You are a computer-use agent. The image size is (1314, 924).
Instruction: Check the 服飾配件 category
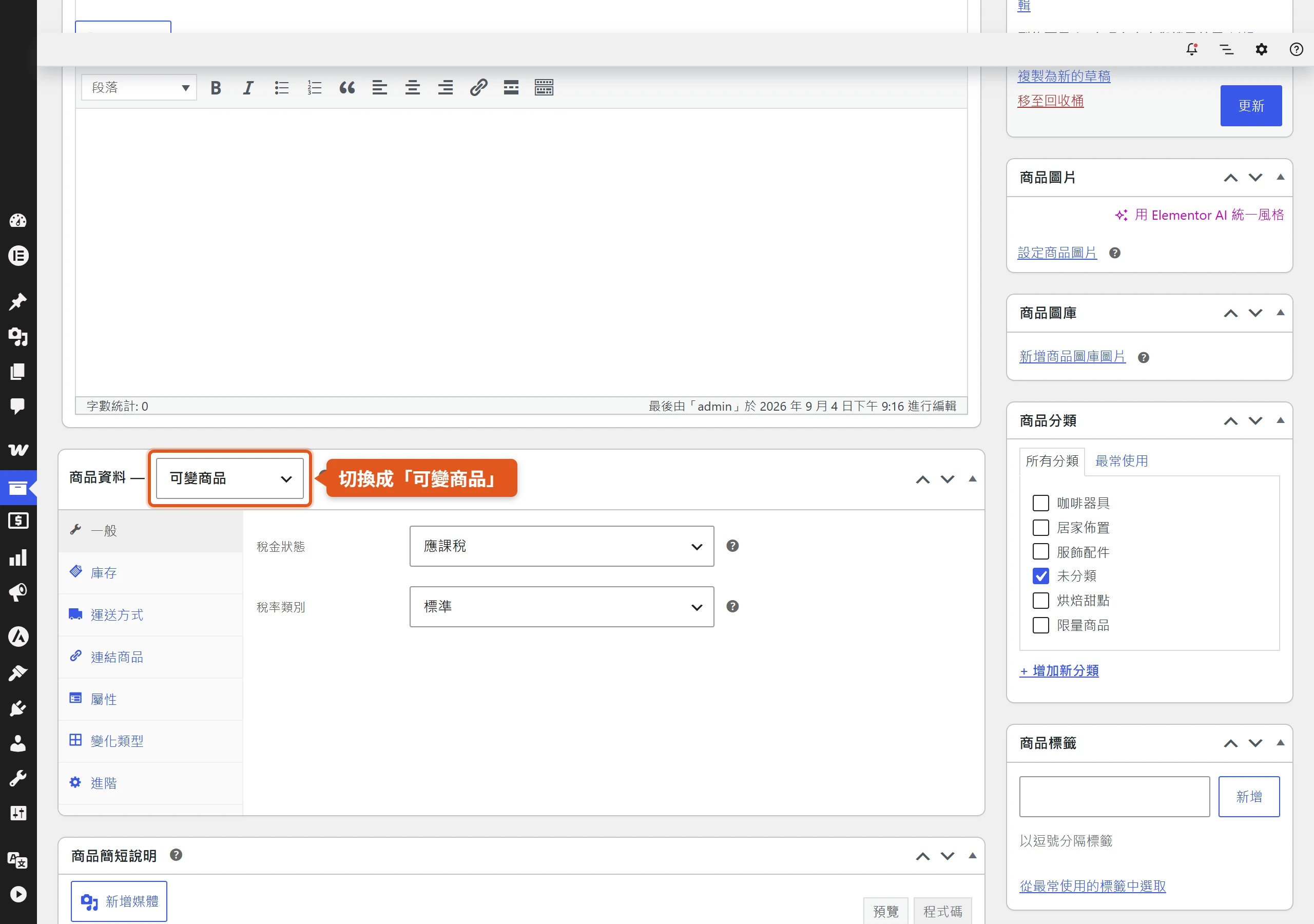point(1040,551)
